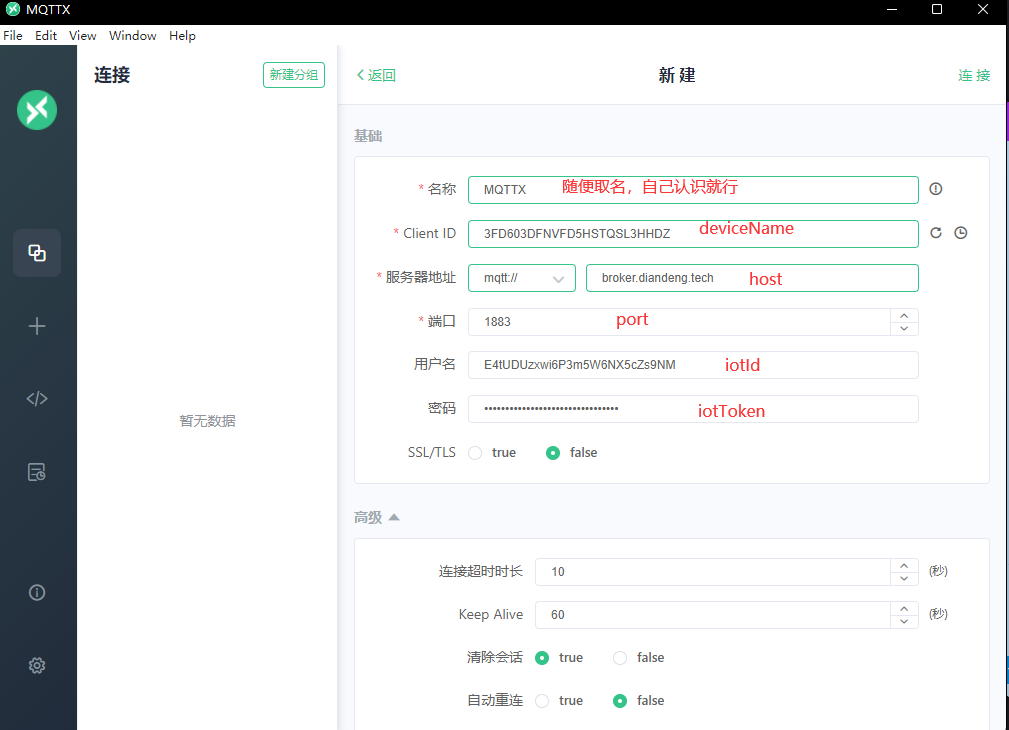Viewport: 1009px width, 730px height.
Task: Enable 自动重连 by selecting true
Action: pyautogui.click(x=541, y=700)
